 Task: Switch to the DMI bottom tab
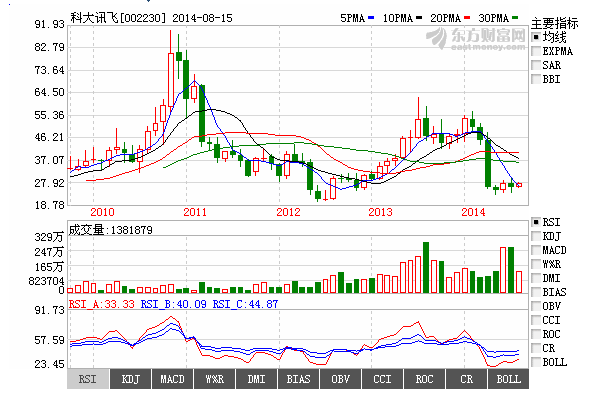[x=257, y=379]
